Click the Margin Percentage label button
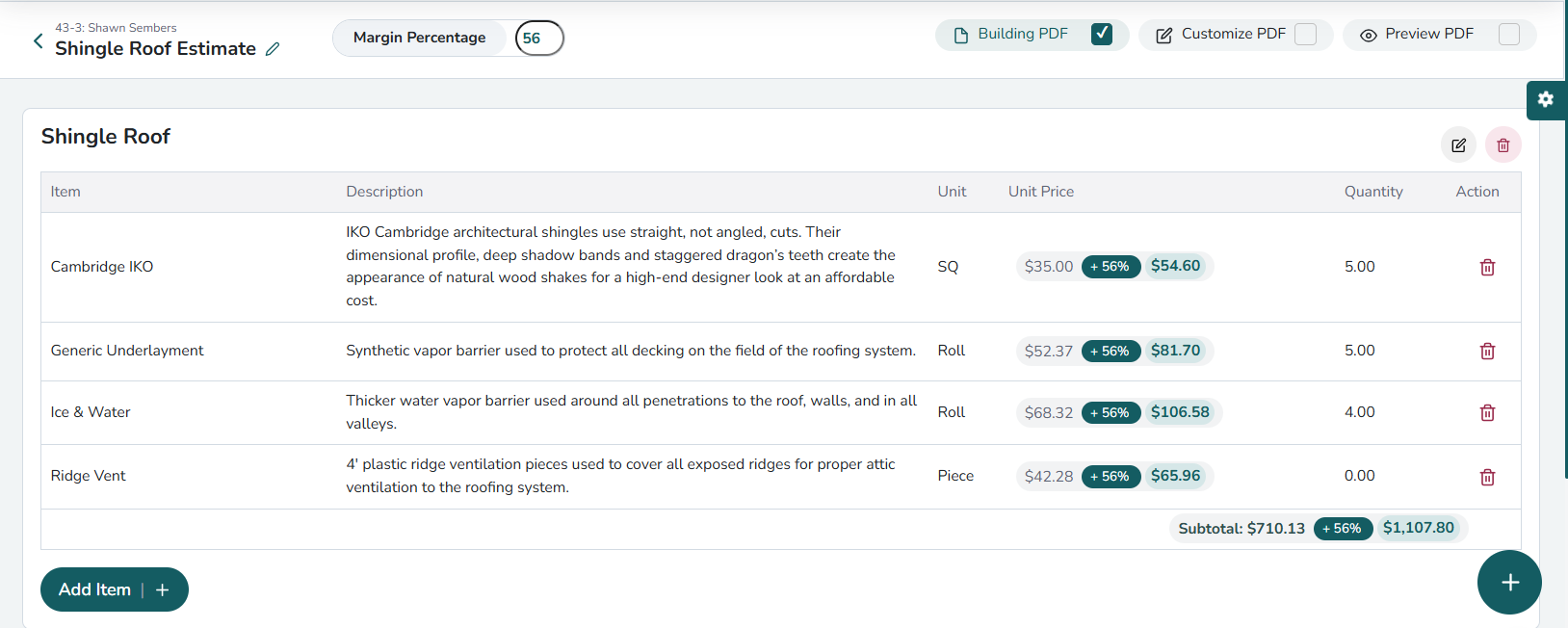This screenshot has height=628, width=1568. click(419, 38)
